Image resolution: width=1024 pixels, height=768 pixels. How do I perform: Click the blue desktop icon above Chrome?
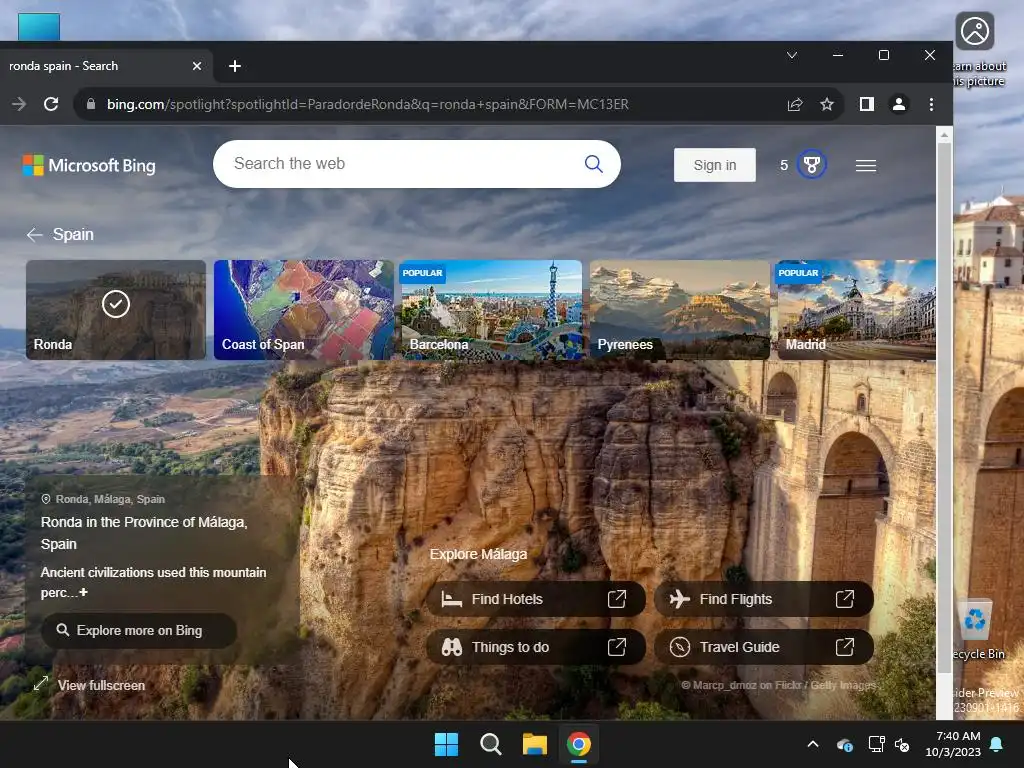pyautogui.click(x=39, y=26)
